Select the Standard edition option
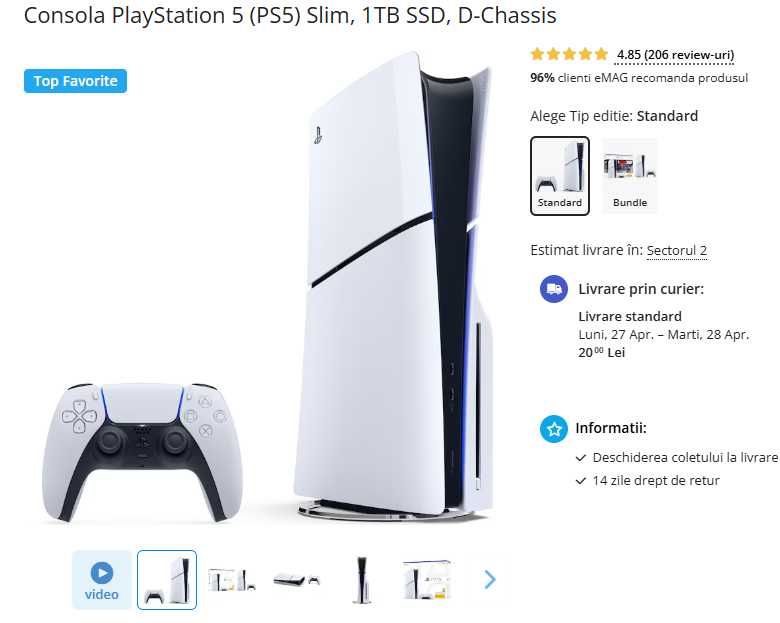This screenshot has height=623, width=780. [560, 176]
